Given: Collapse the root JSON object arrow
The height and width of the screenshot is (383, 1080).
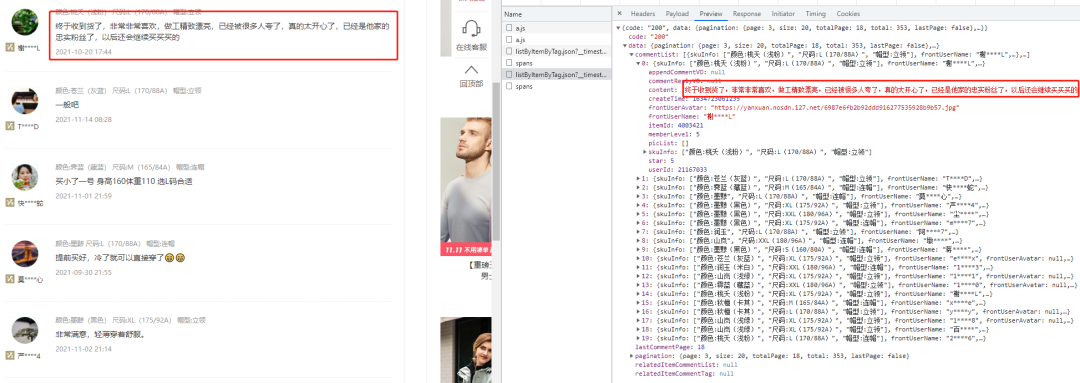Looking at the screenshot, I should (x=619, y=27).
